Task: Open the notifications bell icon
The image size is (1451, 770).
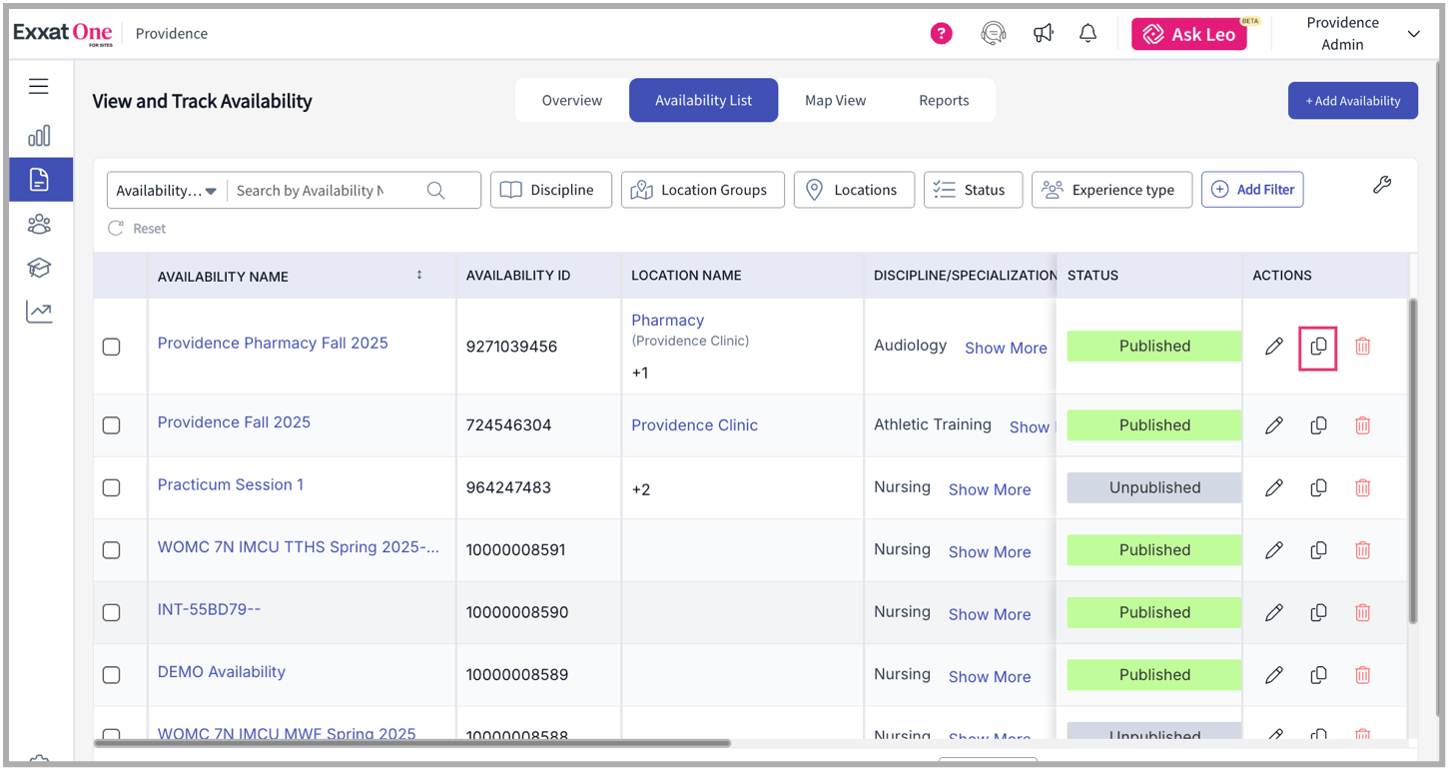Action: 1088,34
